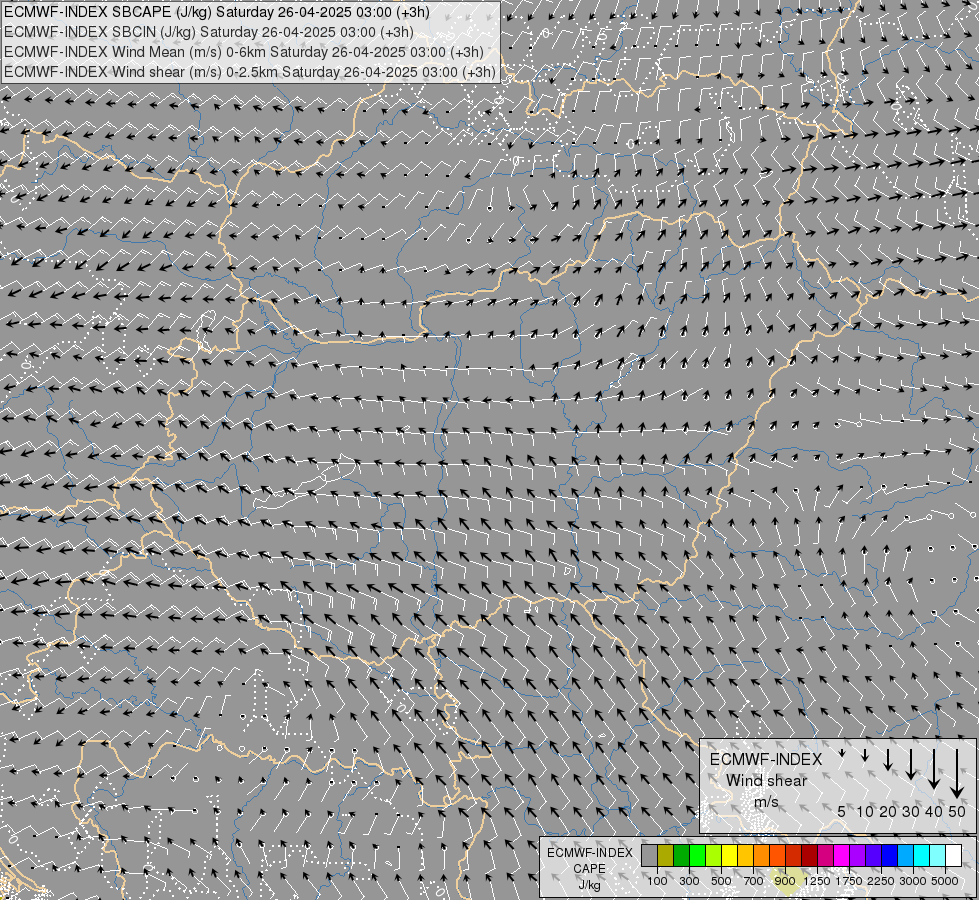The width and height of the screenshot is (979, 900).
Task: Select the gray CAPE legend swatch
Action: tap(649, 855)
